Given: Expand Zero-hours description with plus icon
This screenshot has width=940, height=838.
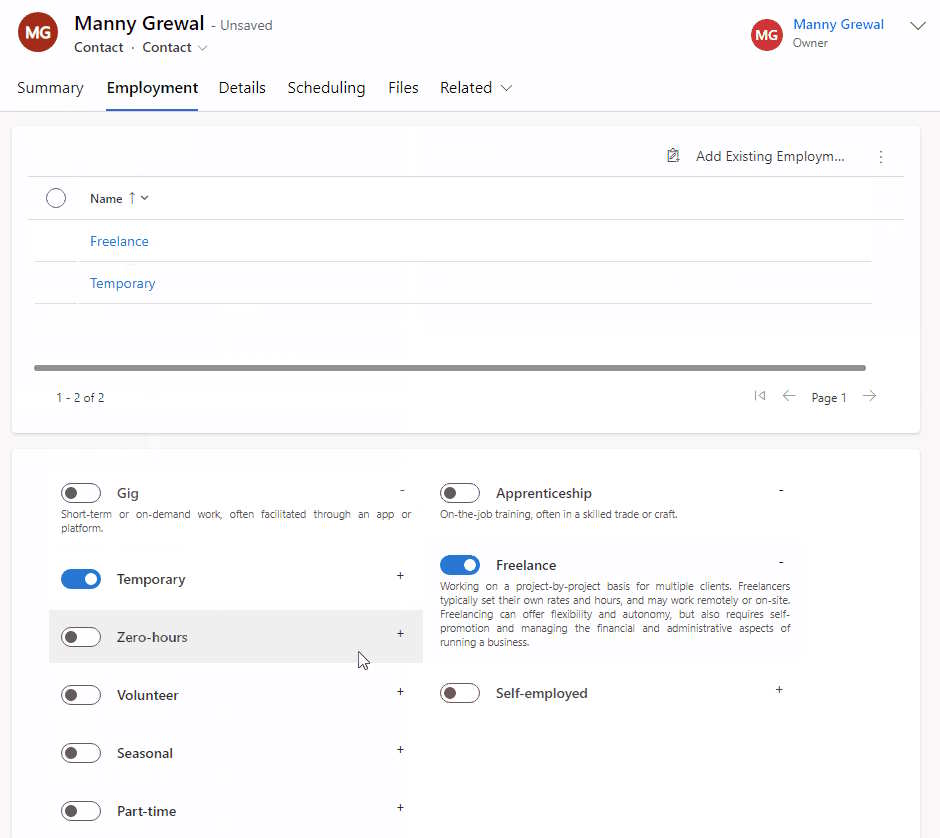Looking at the screenshot, I should [400, 634].
